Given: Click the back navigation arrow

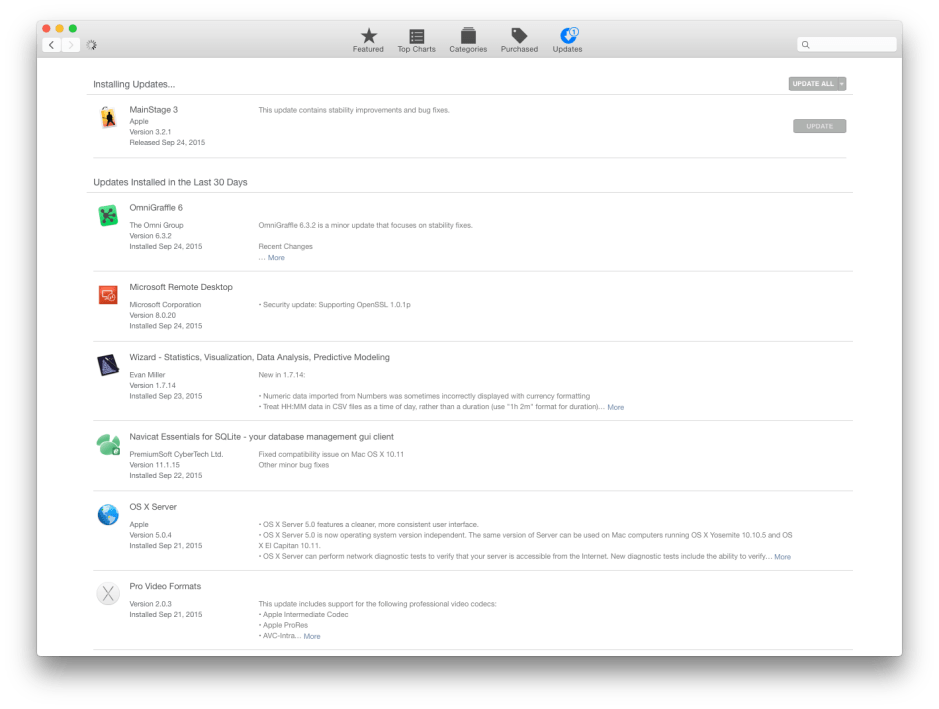Looking at the screenshot, I should tap(50, 44).
